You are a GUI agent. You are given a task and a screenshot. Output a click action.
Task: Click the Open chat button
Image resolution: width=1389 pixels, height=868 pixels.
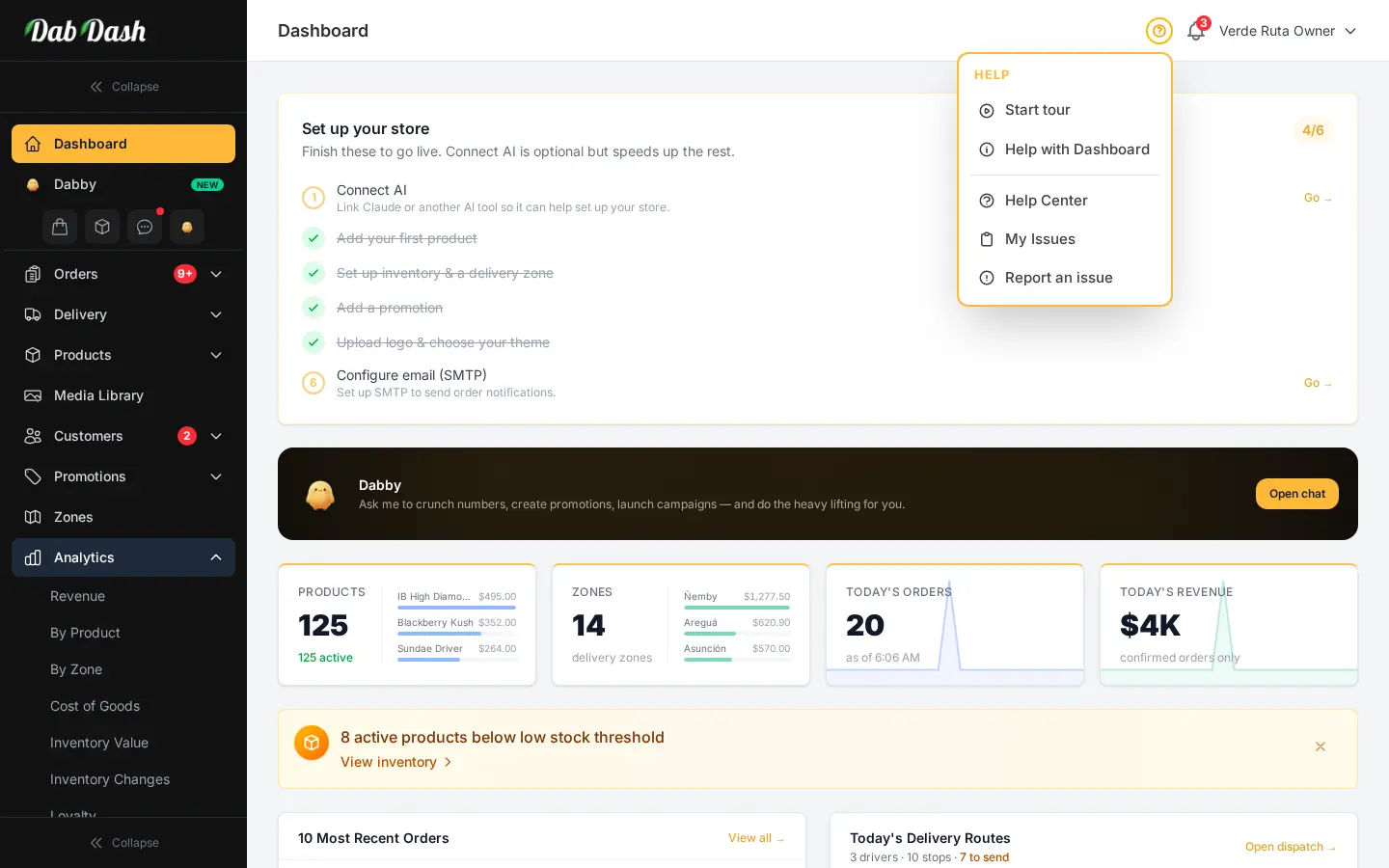coord(1297,494)
